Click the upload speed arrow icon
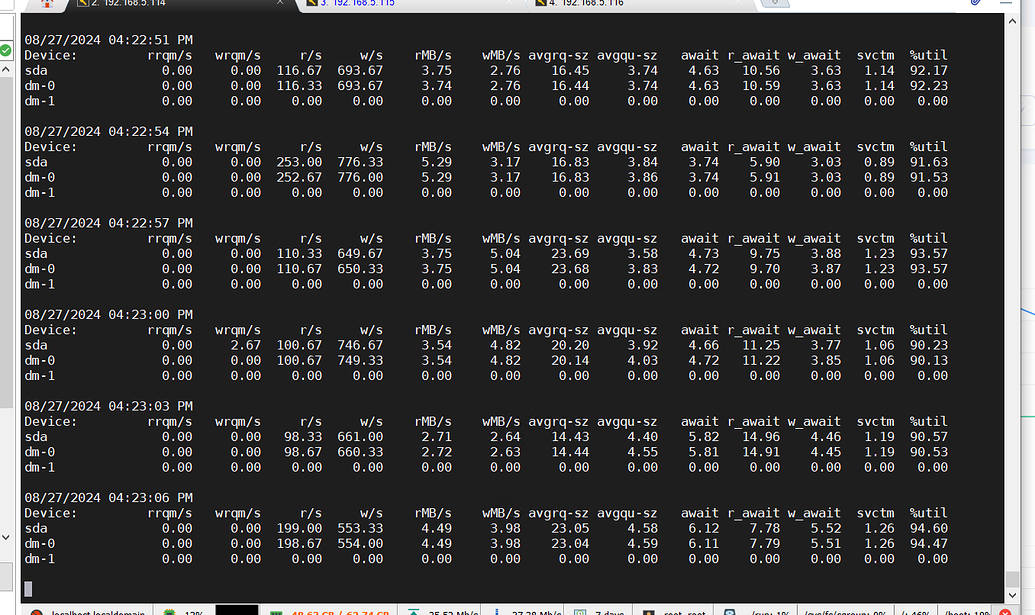The image size is (1035, 615). (412, 611)
